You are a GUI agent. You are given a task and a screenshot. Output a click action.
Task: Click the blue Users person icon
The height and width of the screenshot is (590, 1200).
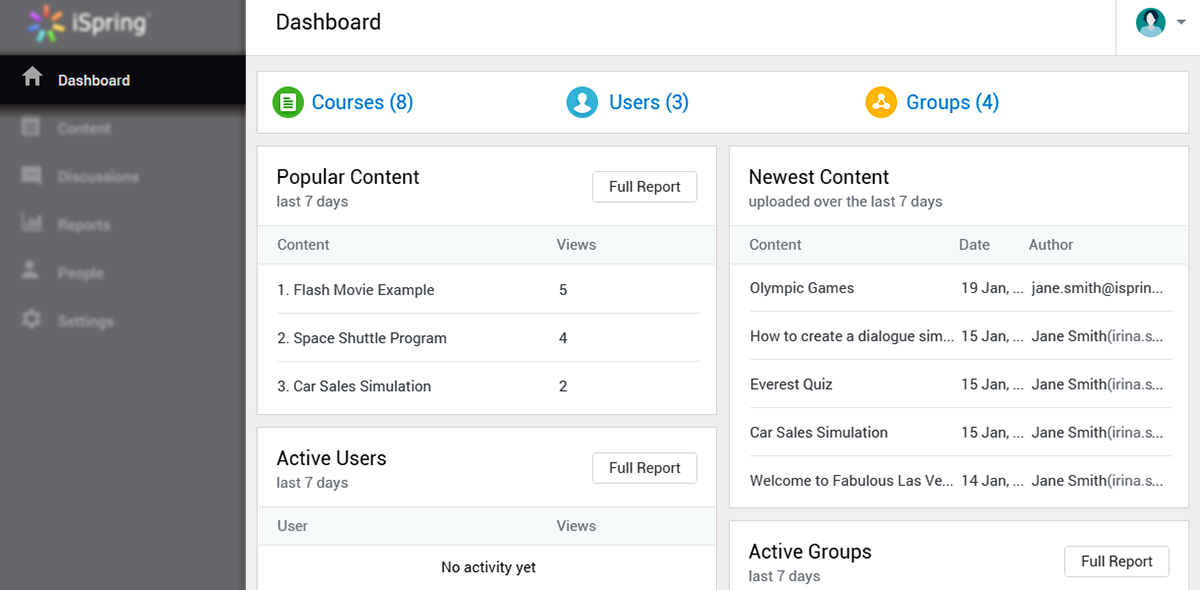tap(582, 102)
